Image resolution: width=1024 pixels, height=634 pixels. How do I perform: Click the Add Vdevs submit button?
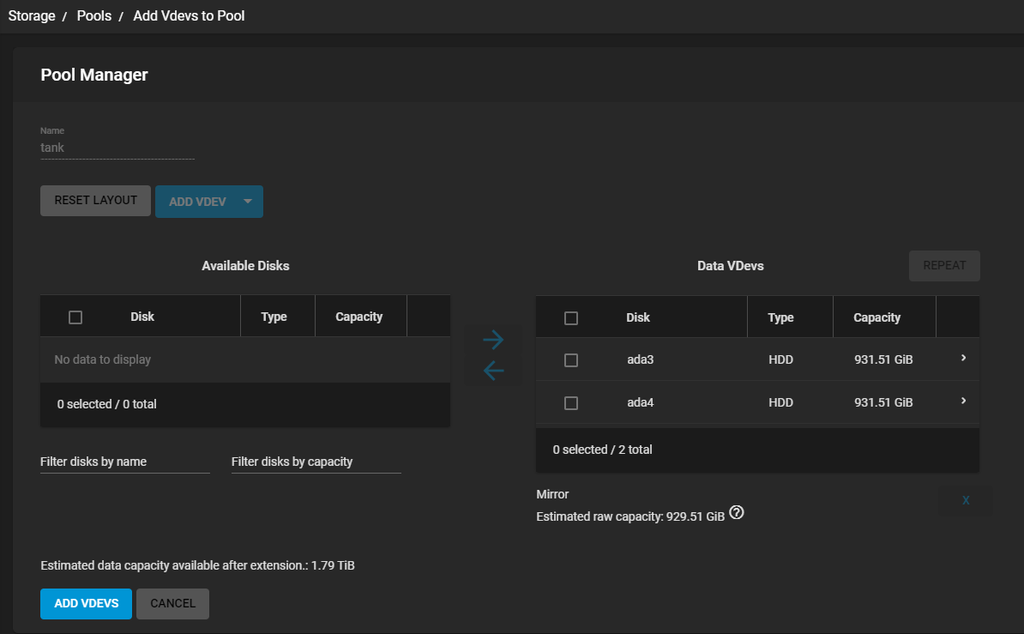(x=86, y=603)
